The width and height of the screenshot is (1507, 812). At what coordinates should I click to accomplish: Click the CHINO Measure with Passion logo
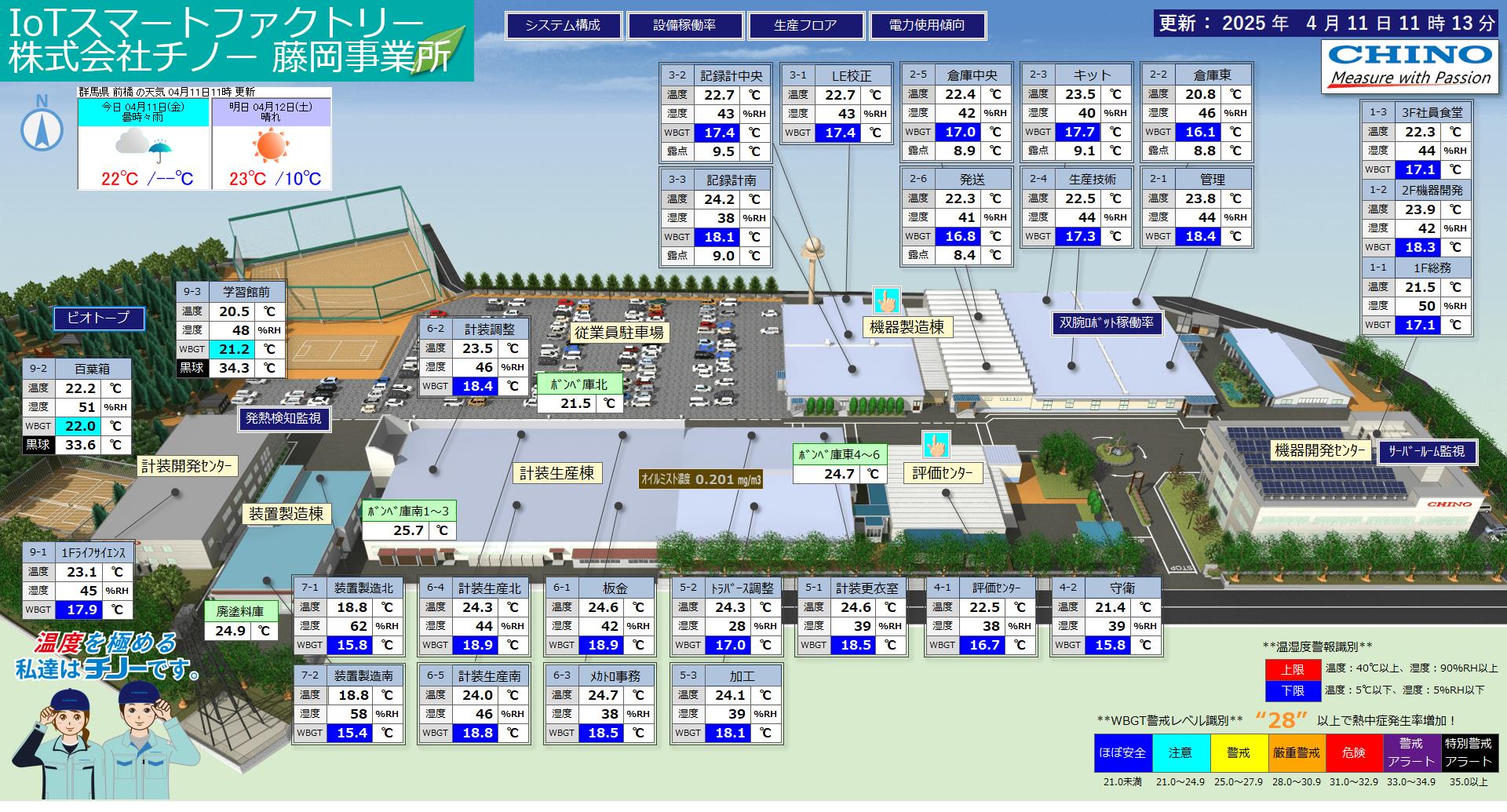pyautogui.click(x=1410, y=67)
